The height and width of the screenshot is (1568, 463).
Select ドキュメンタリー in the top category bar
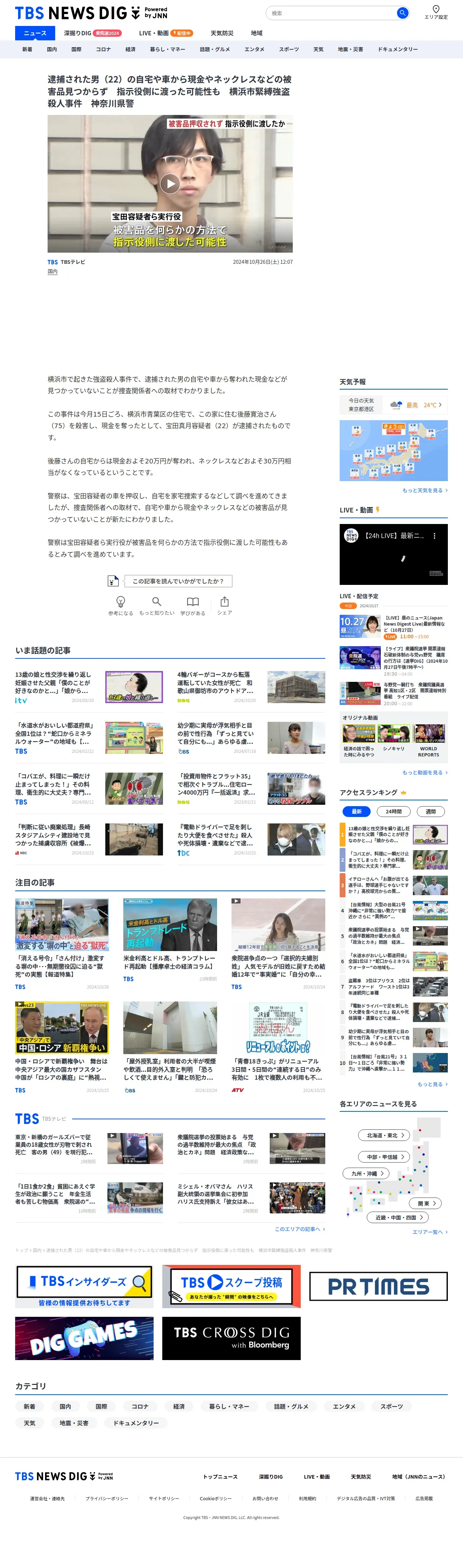398,49
